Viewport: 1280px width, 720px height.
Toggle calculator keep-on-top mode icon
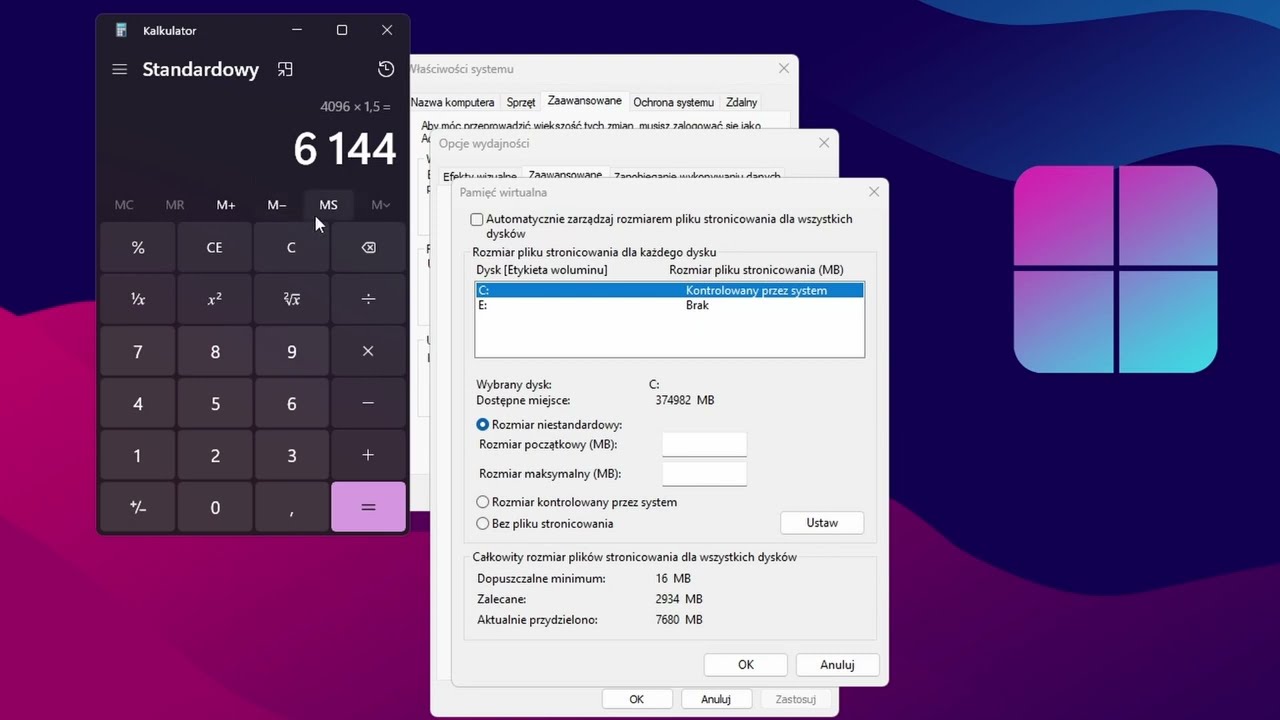(x=285, y=69)
